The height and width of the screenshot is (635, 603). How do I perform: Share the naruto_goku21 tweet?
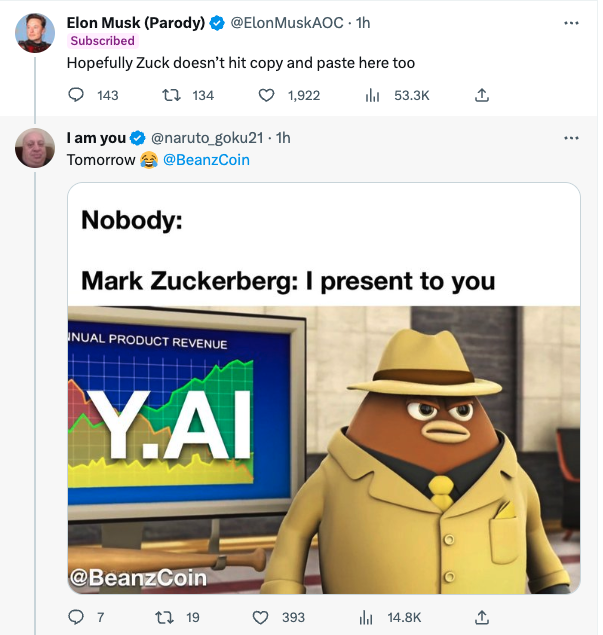(x=481, y=617)
